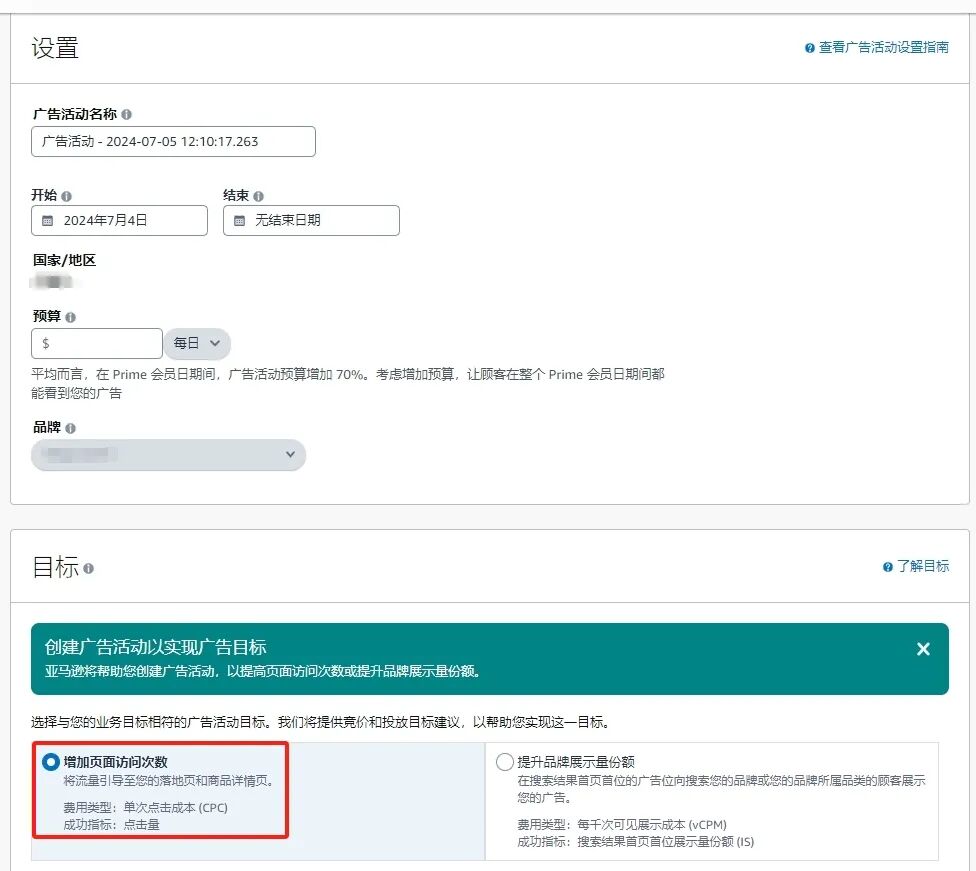The image size is (976, 871).
Task: Dismiss the goal creation banner
Action: tap(923, 647)
